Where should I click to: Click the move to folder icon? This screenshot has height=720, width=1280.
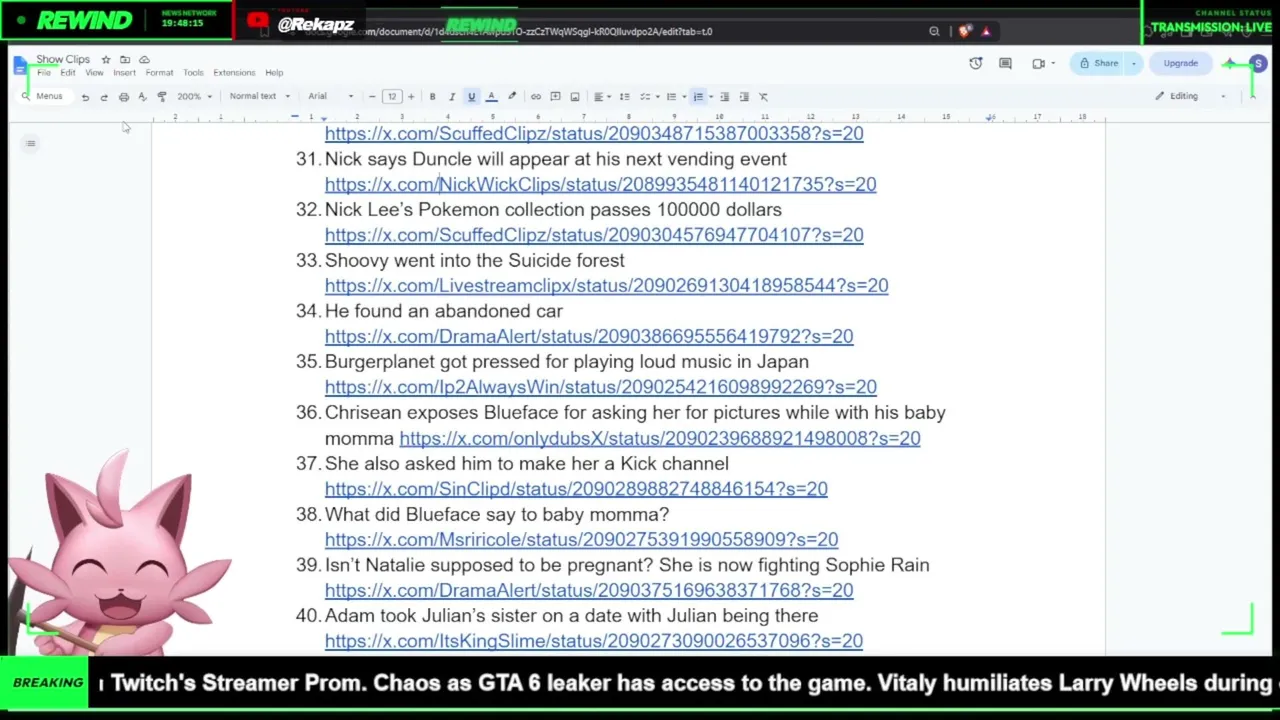click(125, 60)
